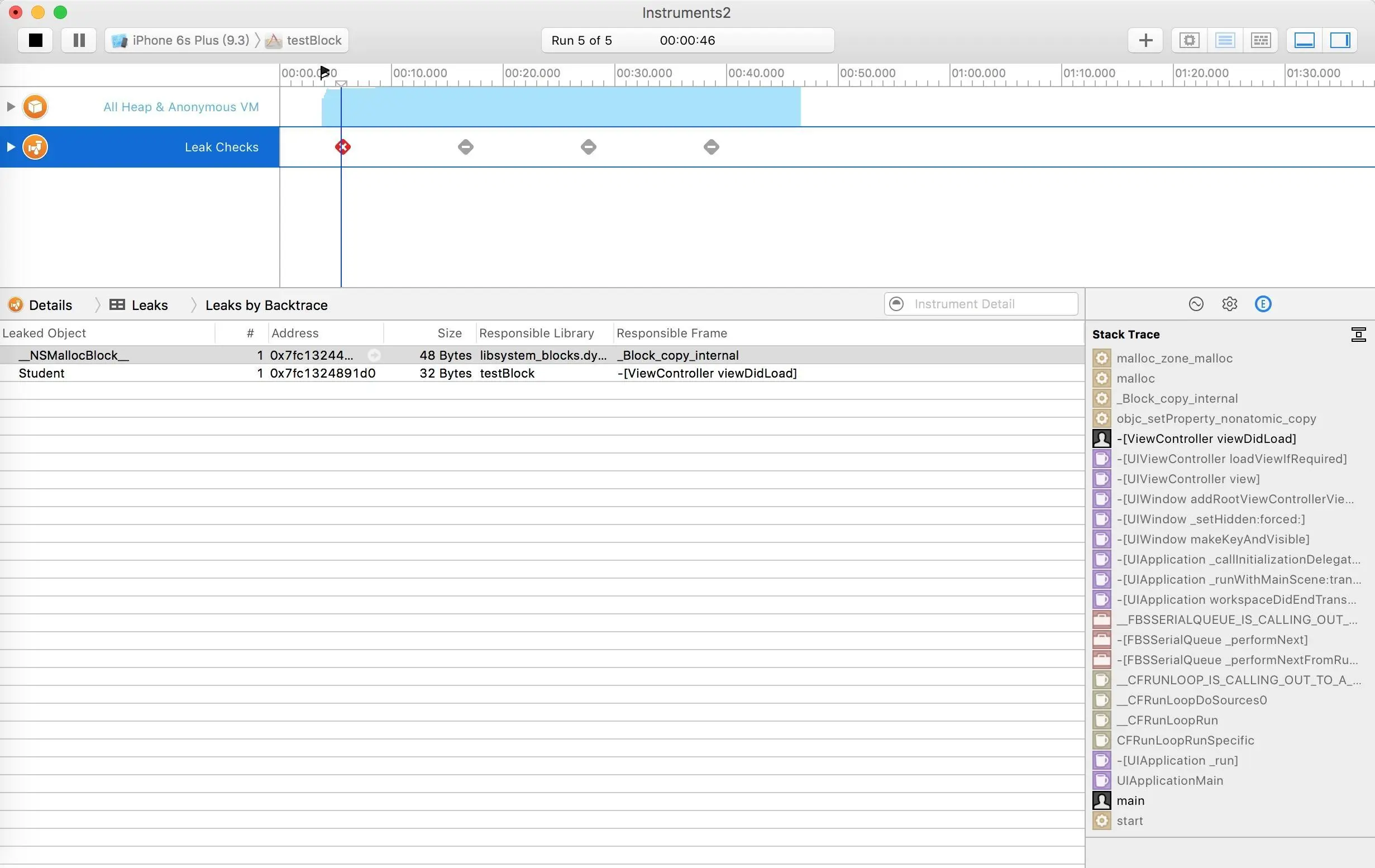This screenshot has height=868, width=1375.
Task: Stop the recording with the black square button
Action: pyautogui.click(x=35, y=41)
